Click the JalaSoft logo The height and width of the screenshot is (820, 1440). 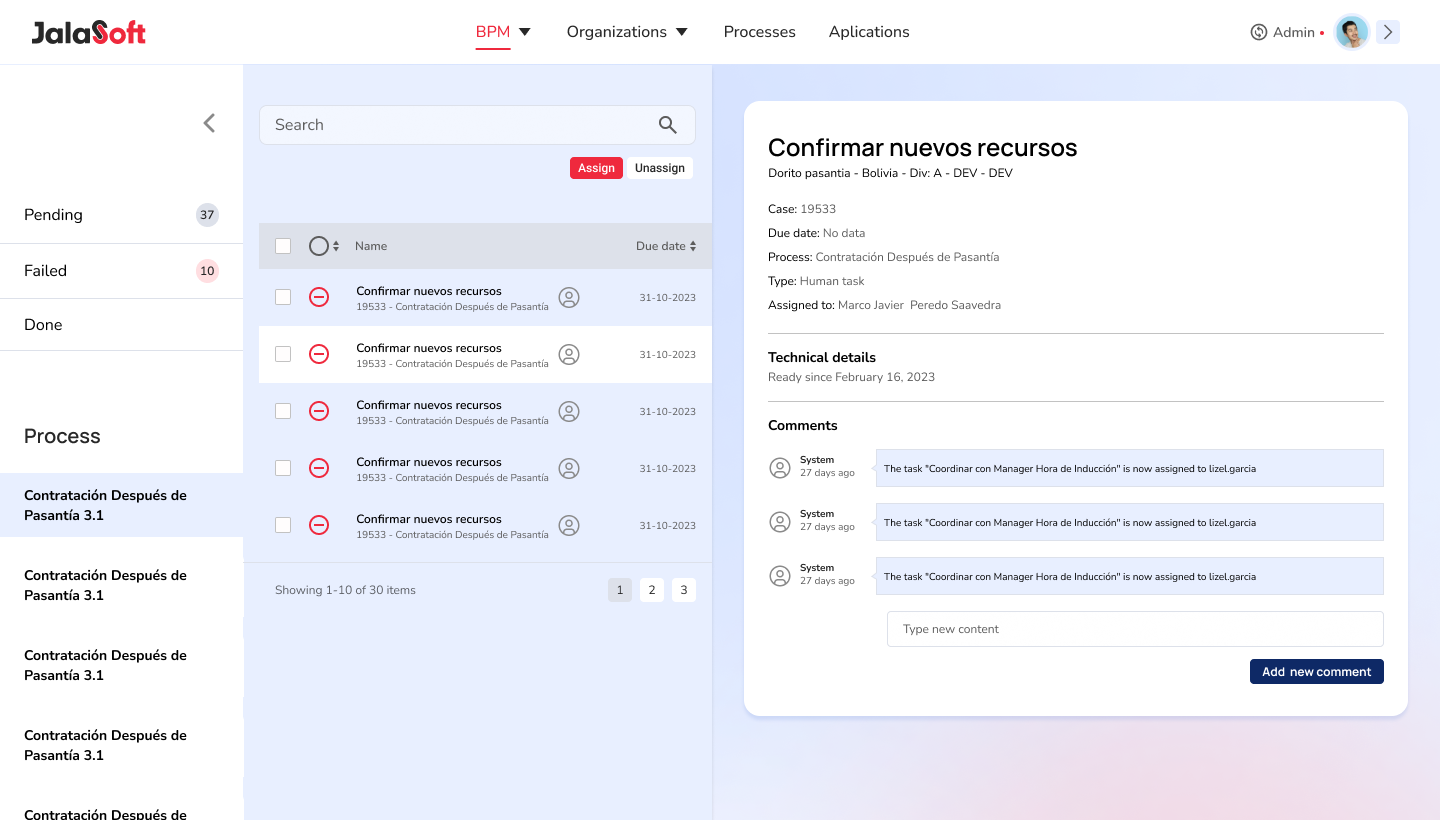coord(88,33)
